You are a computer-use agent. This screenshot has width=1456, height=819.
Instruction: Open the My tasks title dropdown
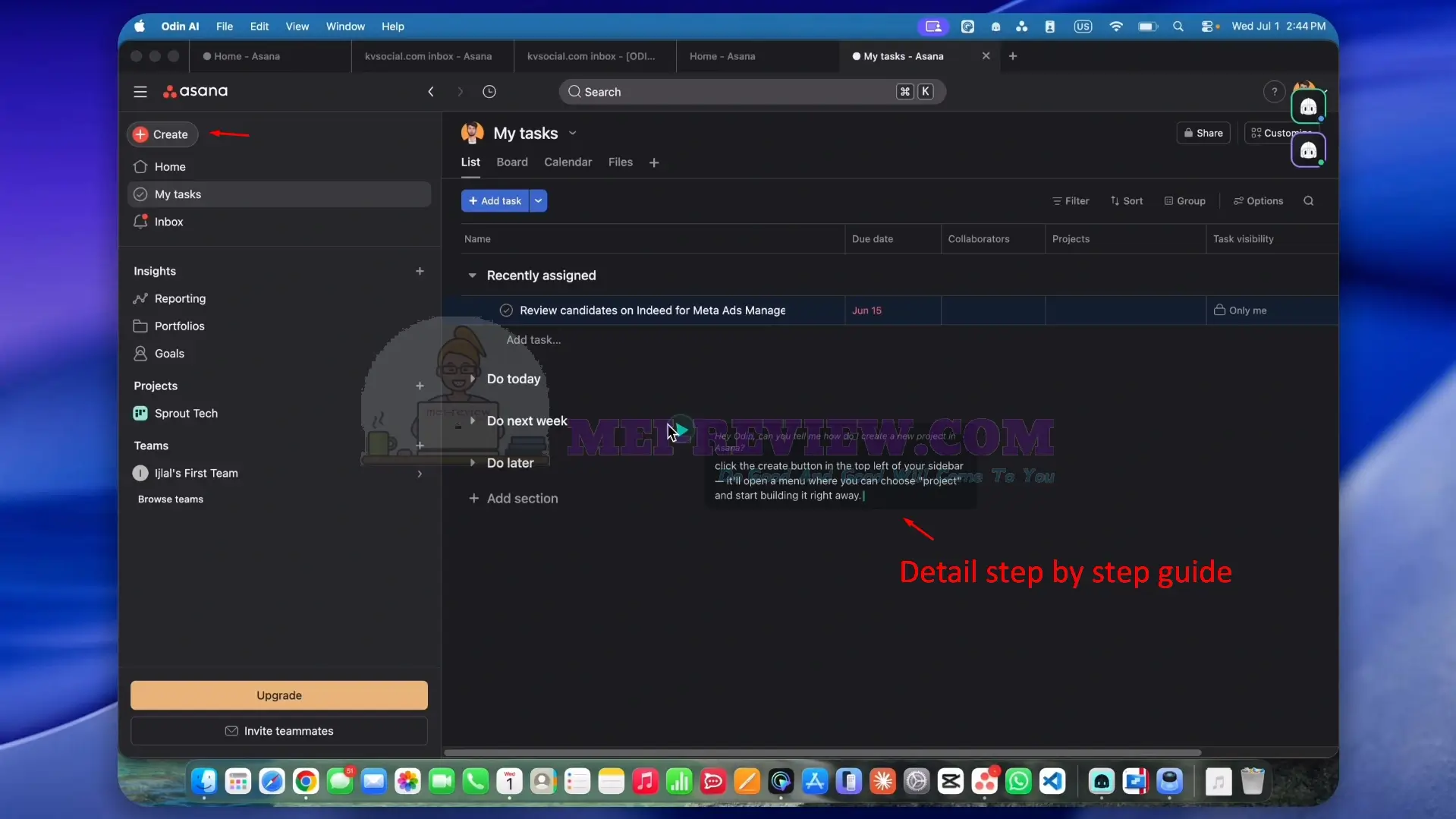pyautogui.click(x=573, y=134)
